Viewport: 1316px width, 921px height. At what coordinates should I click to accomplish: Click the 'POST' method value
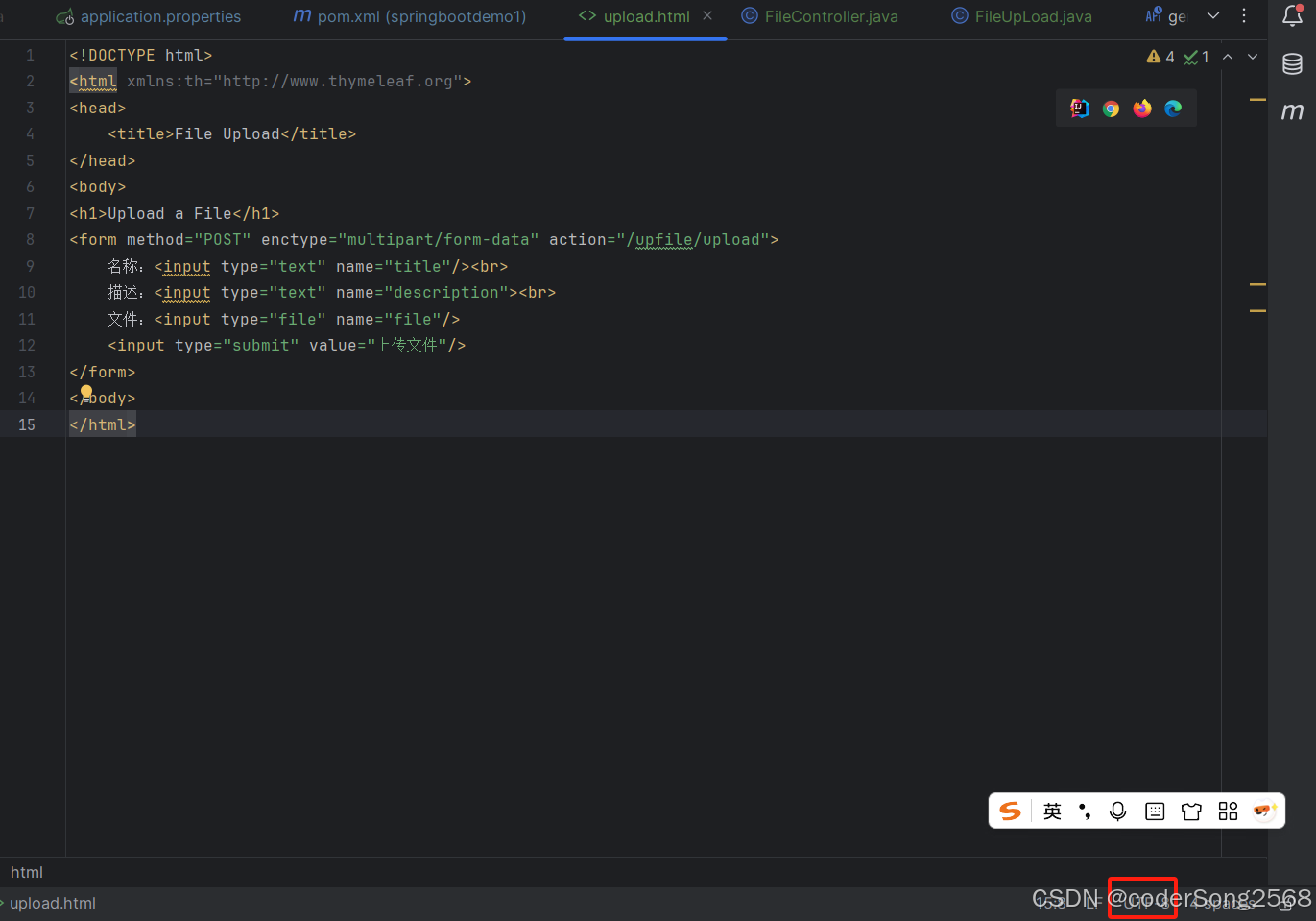pos(223,240)
